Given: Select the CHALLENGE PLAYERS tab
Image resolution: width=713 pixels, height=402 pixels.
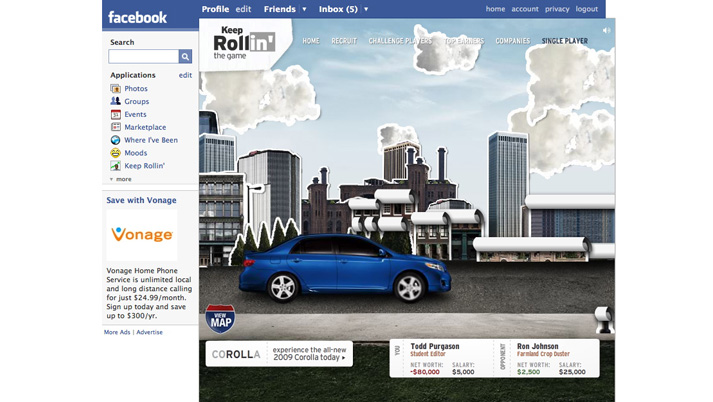Looking at the screenshot, I should coord(400,41).
